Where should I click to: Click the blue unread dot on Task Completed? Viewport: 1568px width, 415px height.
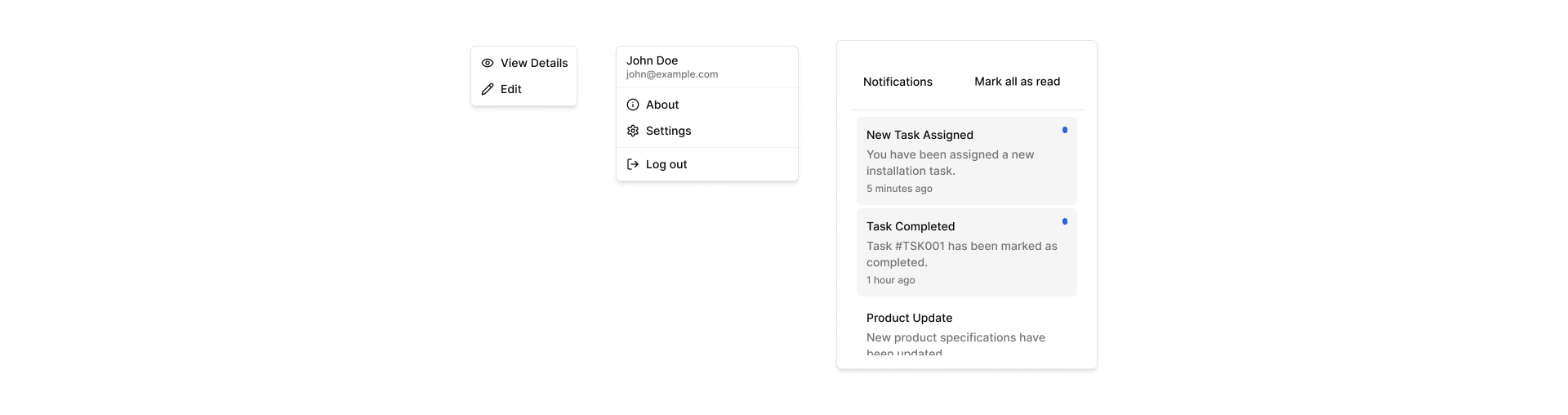click(x=1065, y=221)
